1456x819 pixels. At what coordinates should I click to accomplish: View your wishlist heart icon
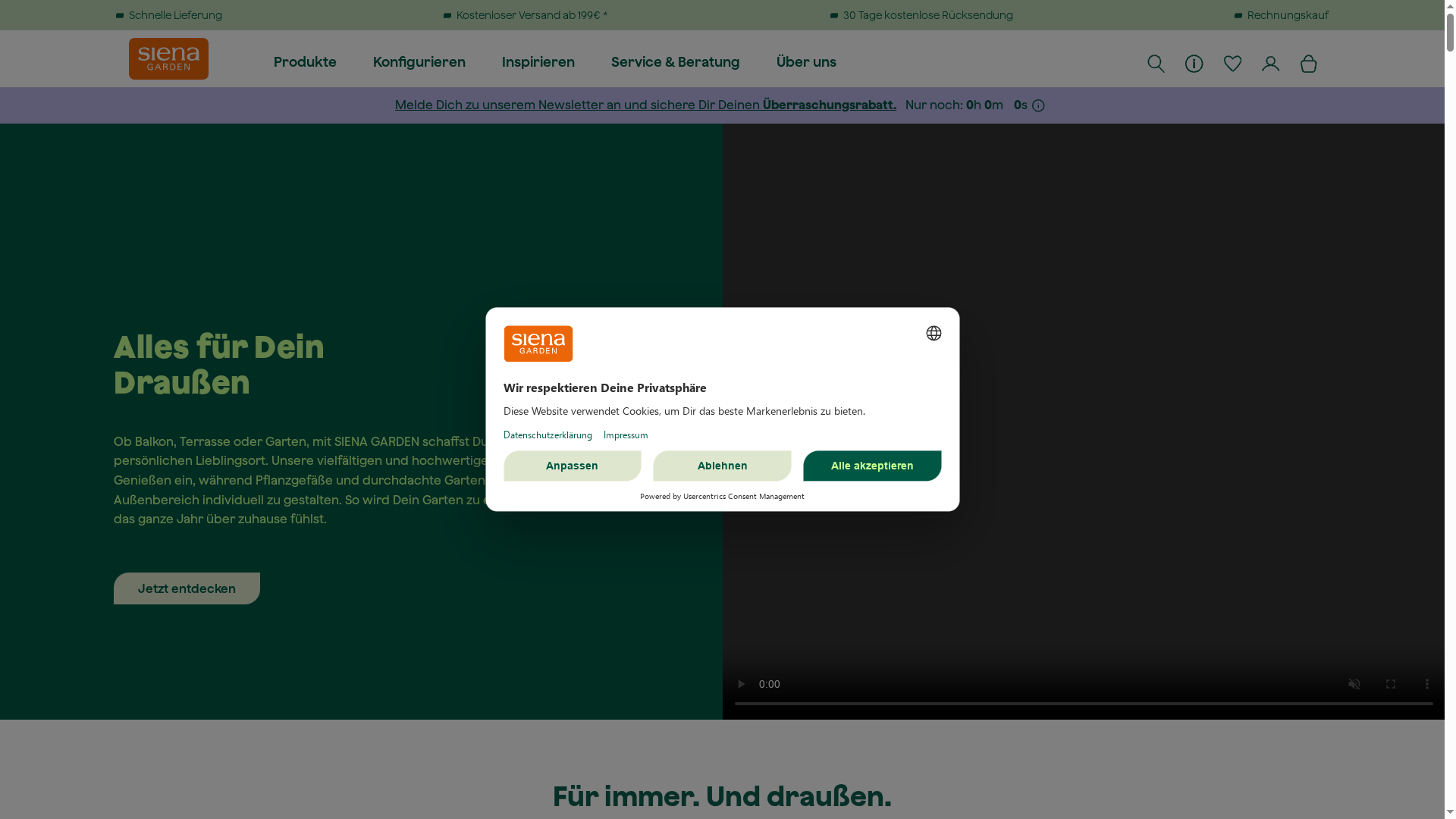(1232, 64)
